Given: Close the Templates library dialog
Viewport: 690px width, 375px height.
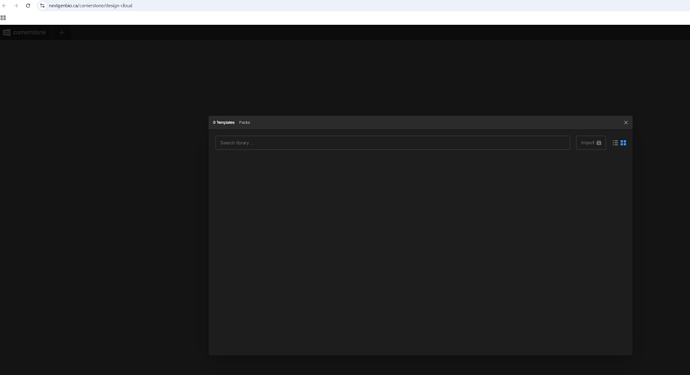Looking at the screenshot, I should point(626,122).
